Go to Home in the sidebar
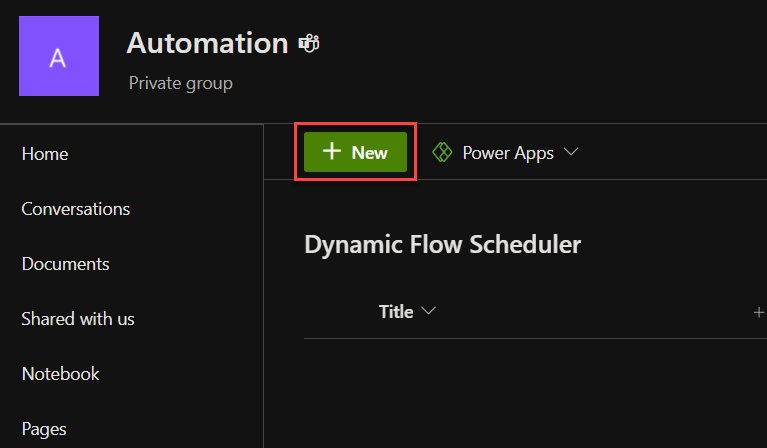This screenshot has width=767, height=448. 45,154
